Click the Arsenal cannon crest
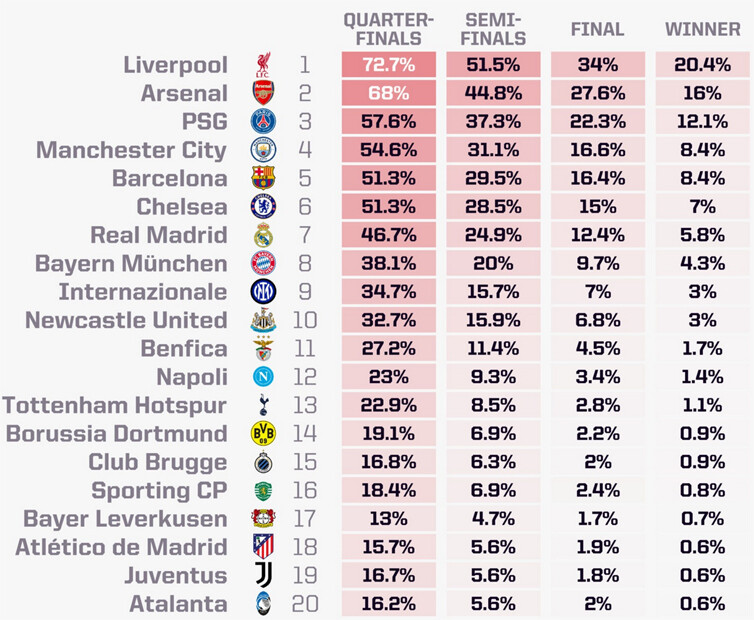Screen dimensions: 754x620 tap(263, 93)
